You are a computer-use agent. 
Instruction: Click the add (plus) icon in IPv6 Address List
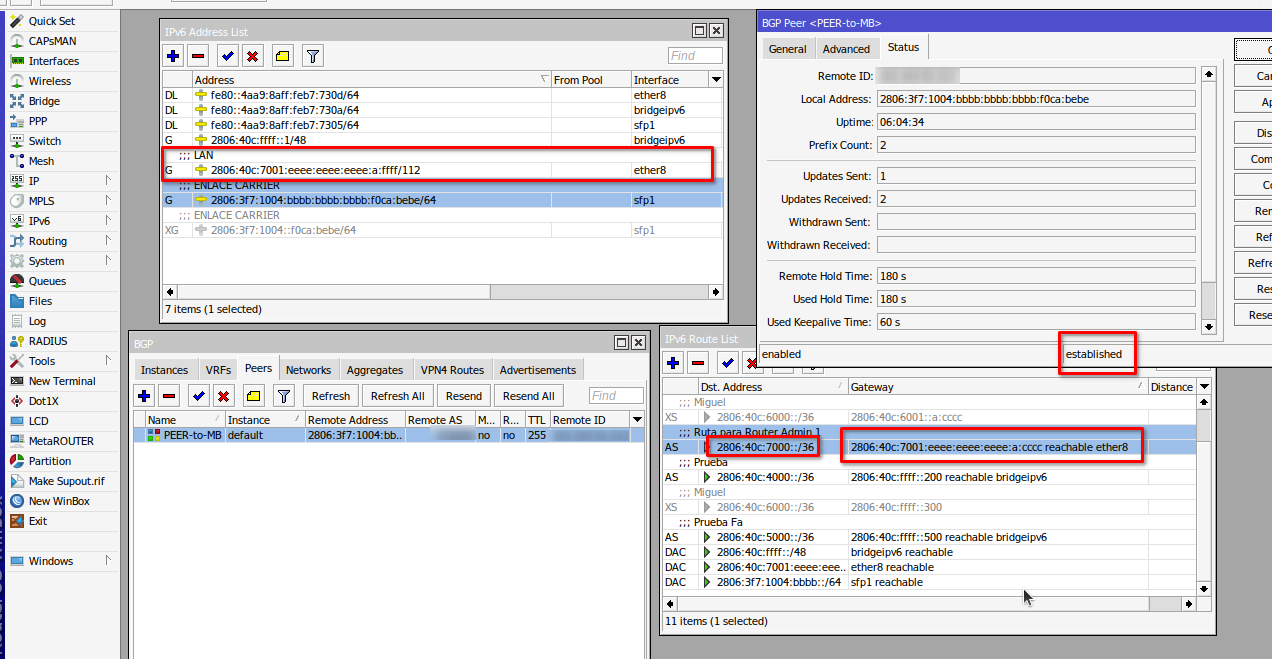click(174, 56)
